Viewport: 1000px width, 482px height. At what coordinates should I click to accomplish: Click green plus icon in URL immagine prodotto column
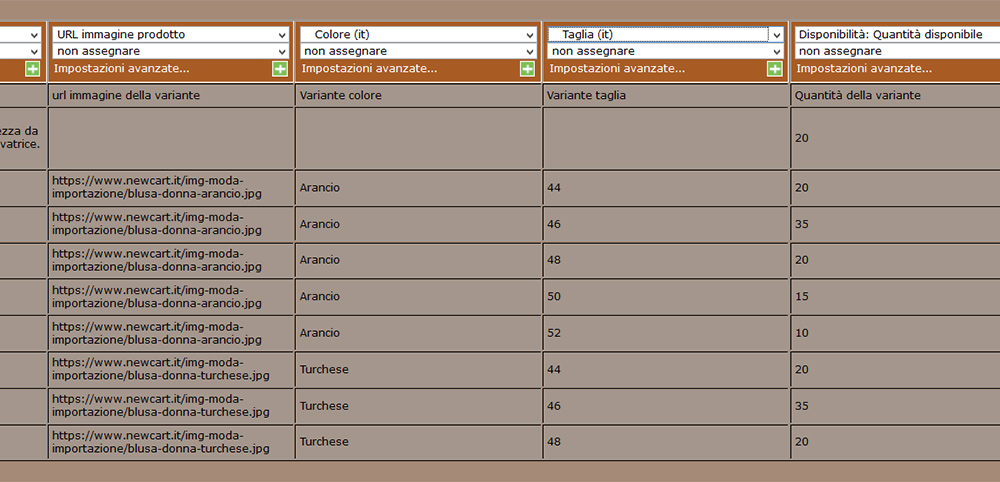point(280,69)
